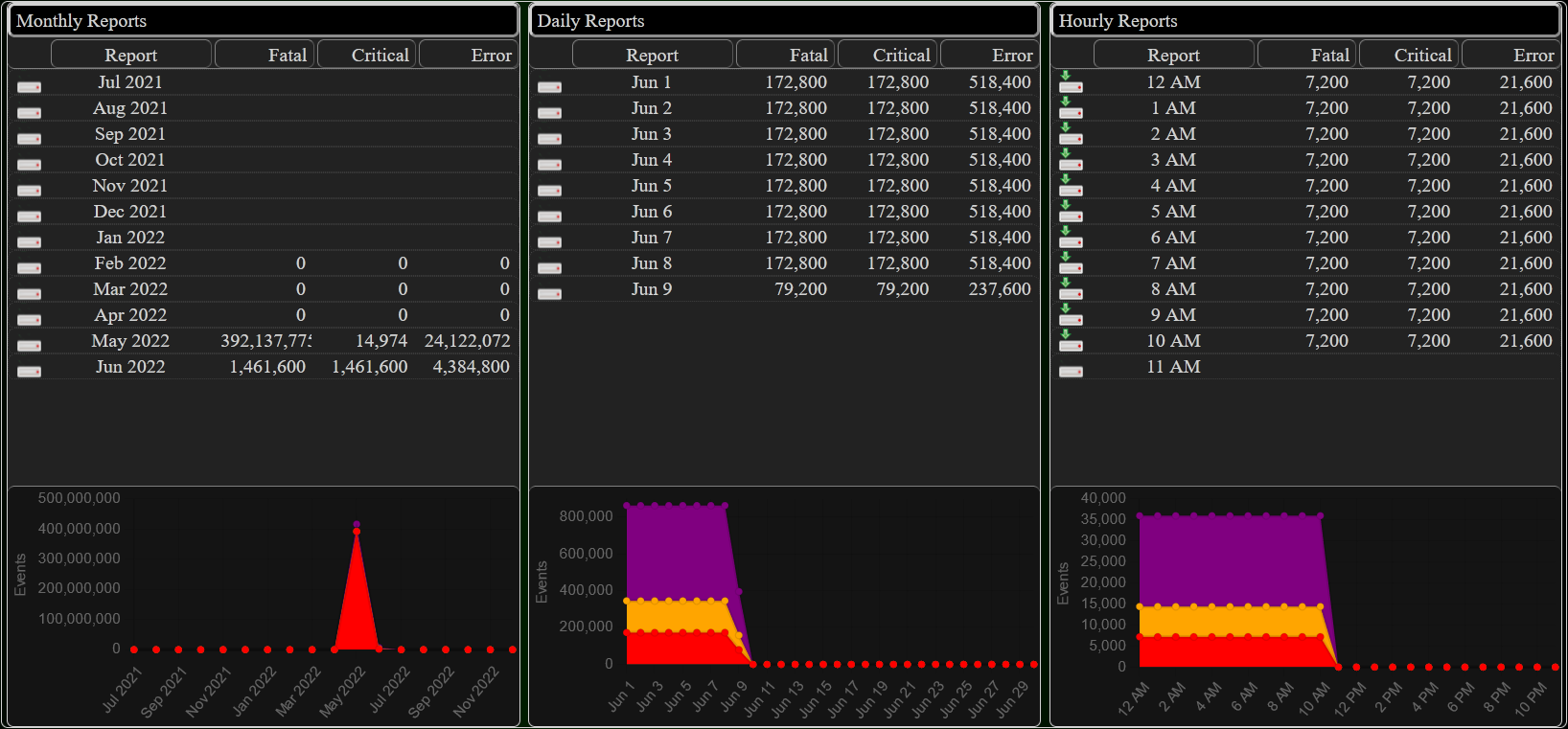Sort Daily Reports by Error column
The image size is (1568, 729).
coord(989,55)
